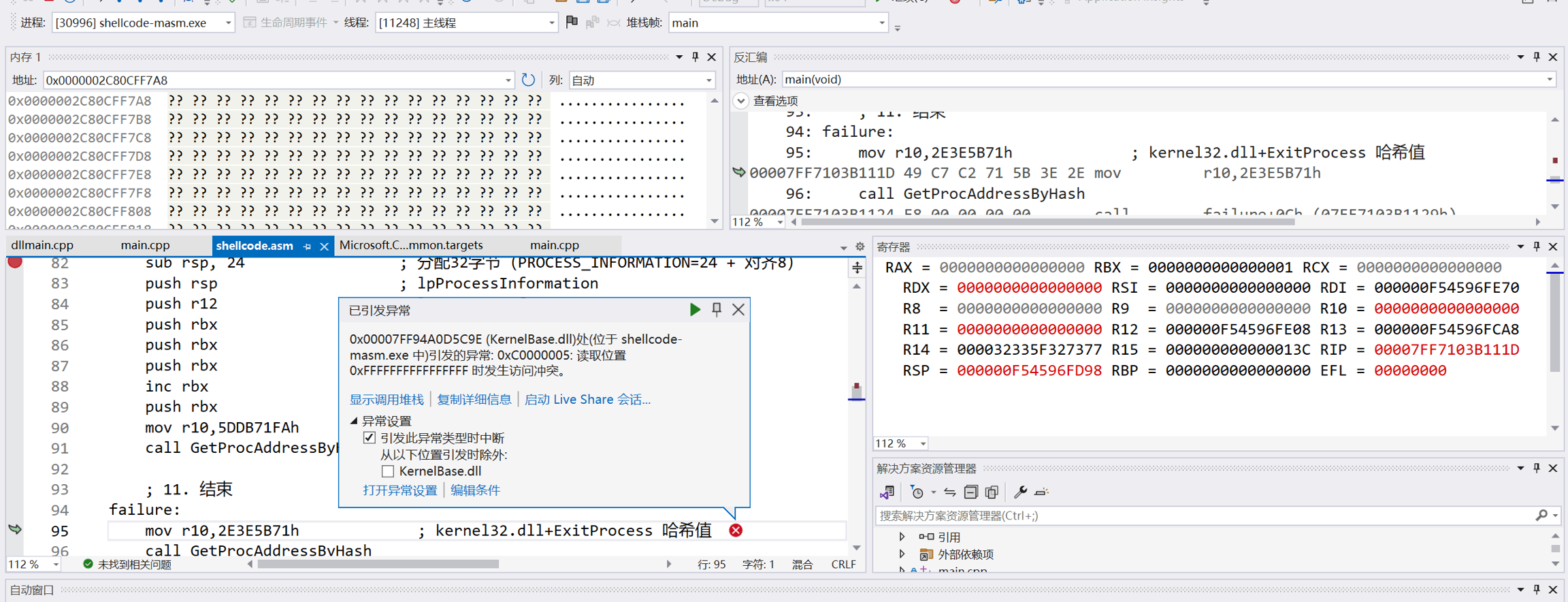Click the copy details link
This screenshot has height=602, width=1568.
474,400
